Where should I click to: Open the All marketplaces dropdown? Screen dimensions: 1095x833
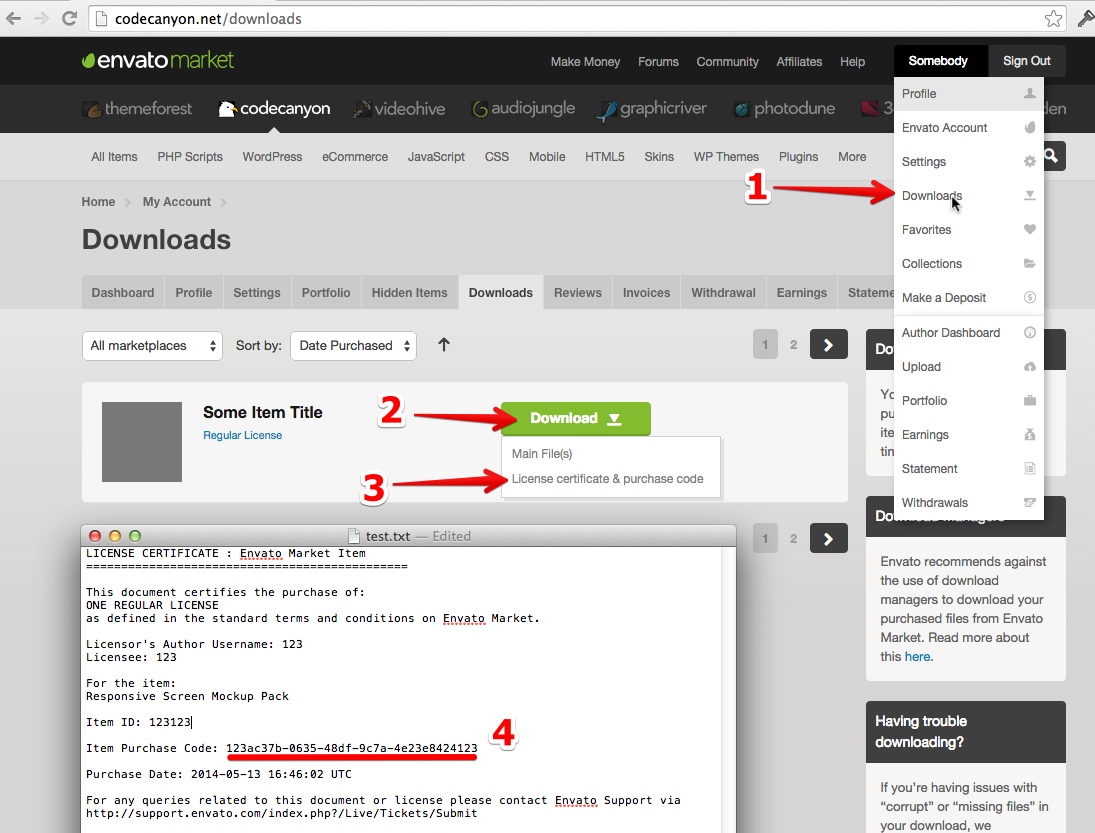coord(152,346)
